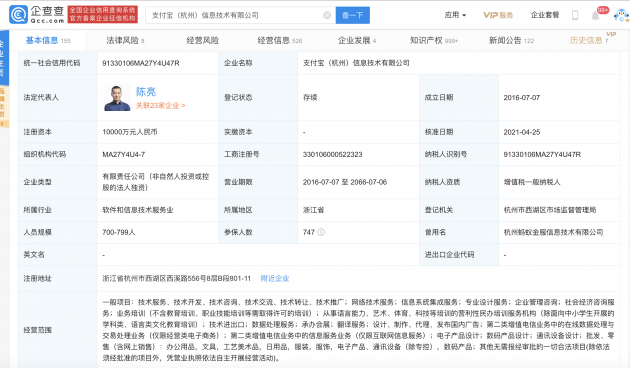Select credit code 91330106MA27Y4U47R in first row
This screenshot has width=630, height=368.
pos(141,63)
